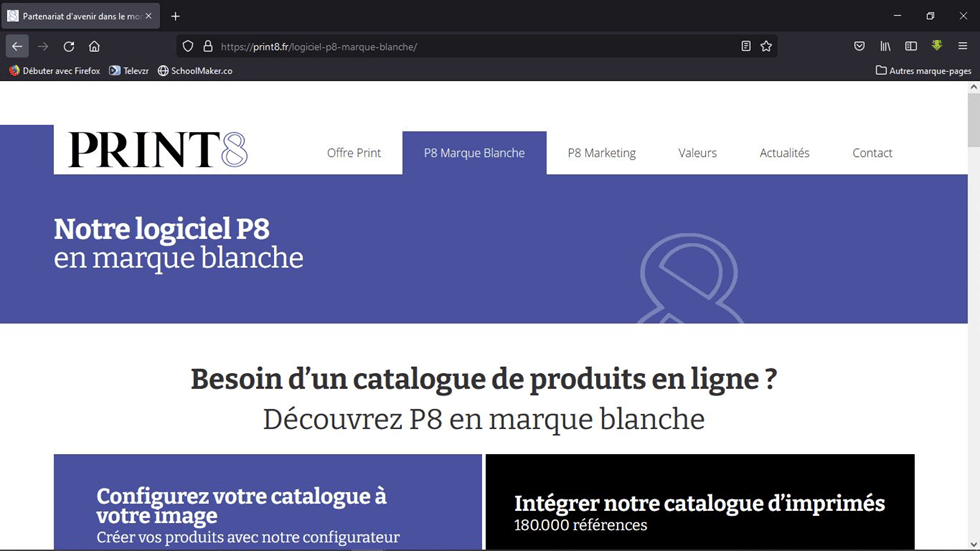This screenshot has height=551, width=980.
Task: Click the site security padlock icon
Action: 208,46
